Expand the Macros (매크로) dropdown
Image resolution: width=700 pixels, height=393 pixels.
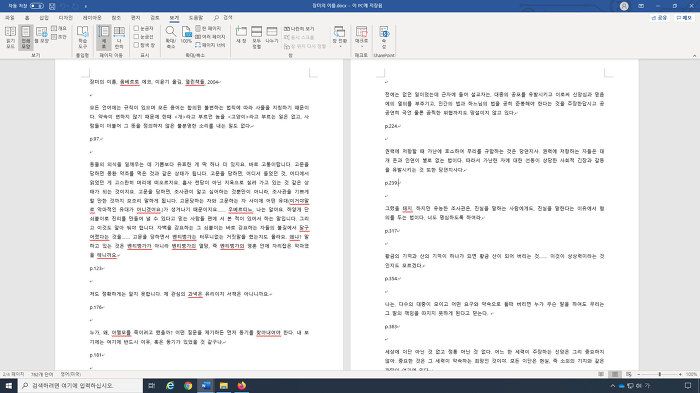tap(361, 37)
